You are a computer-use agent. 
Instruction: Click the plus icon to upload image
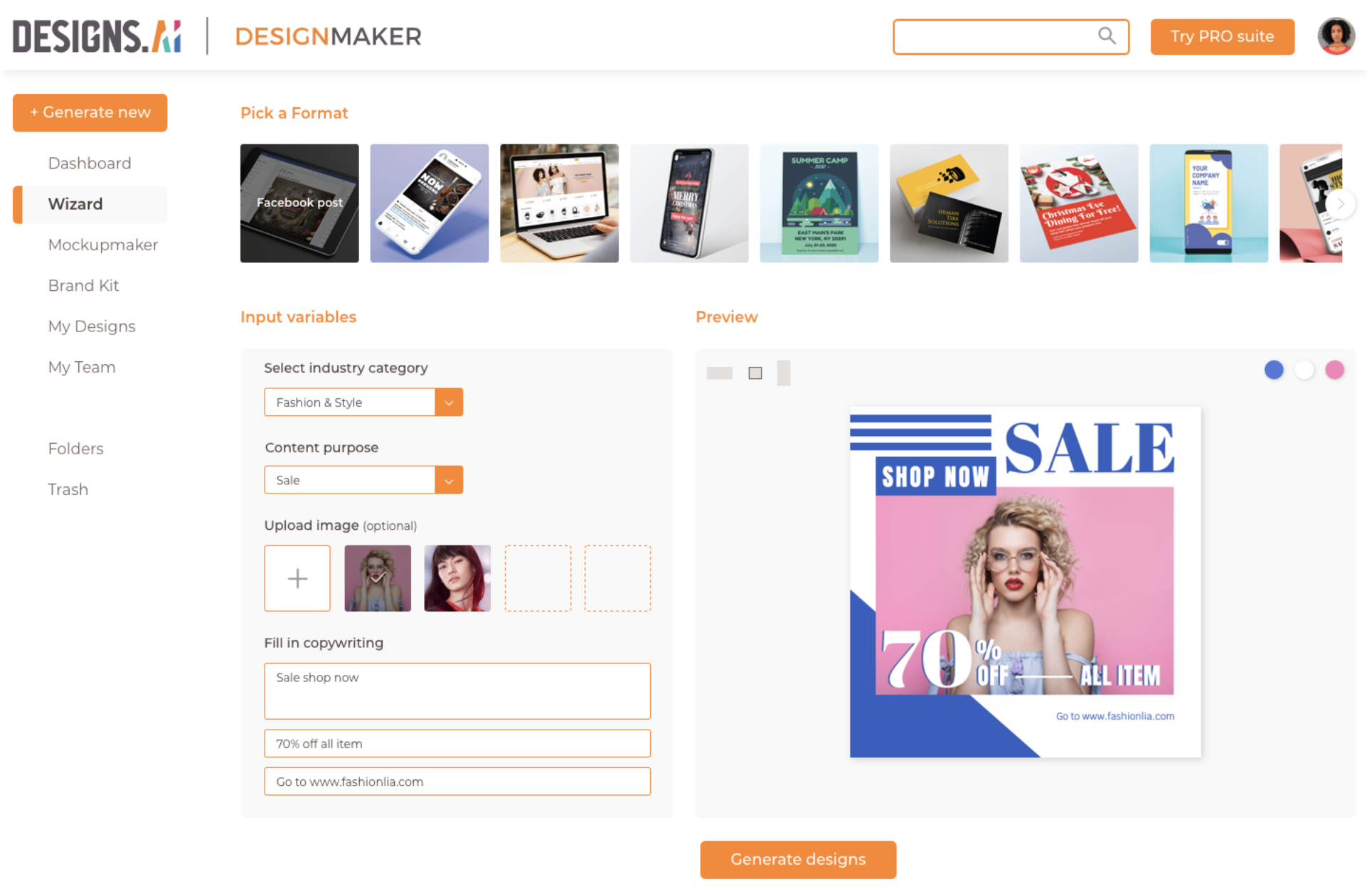point(297,578)
